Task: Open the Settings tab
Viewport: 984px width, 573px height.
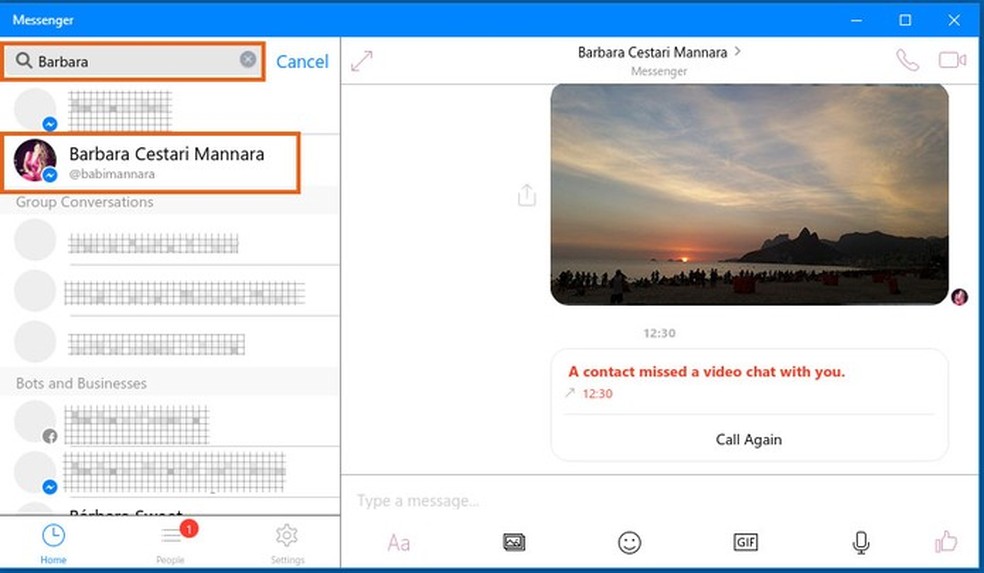Action: pos(287,542)
